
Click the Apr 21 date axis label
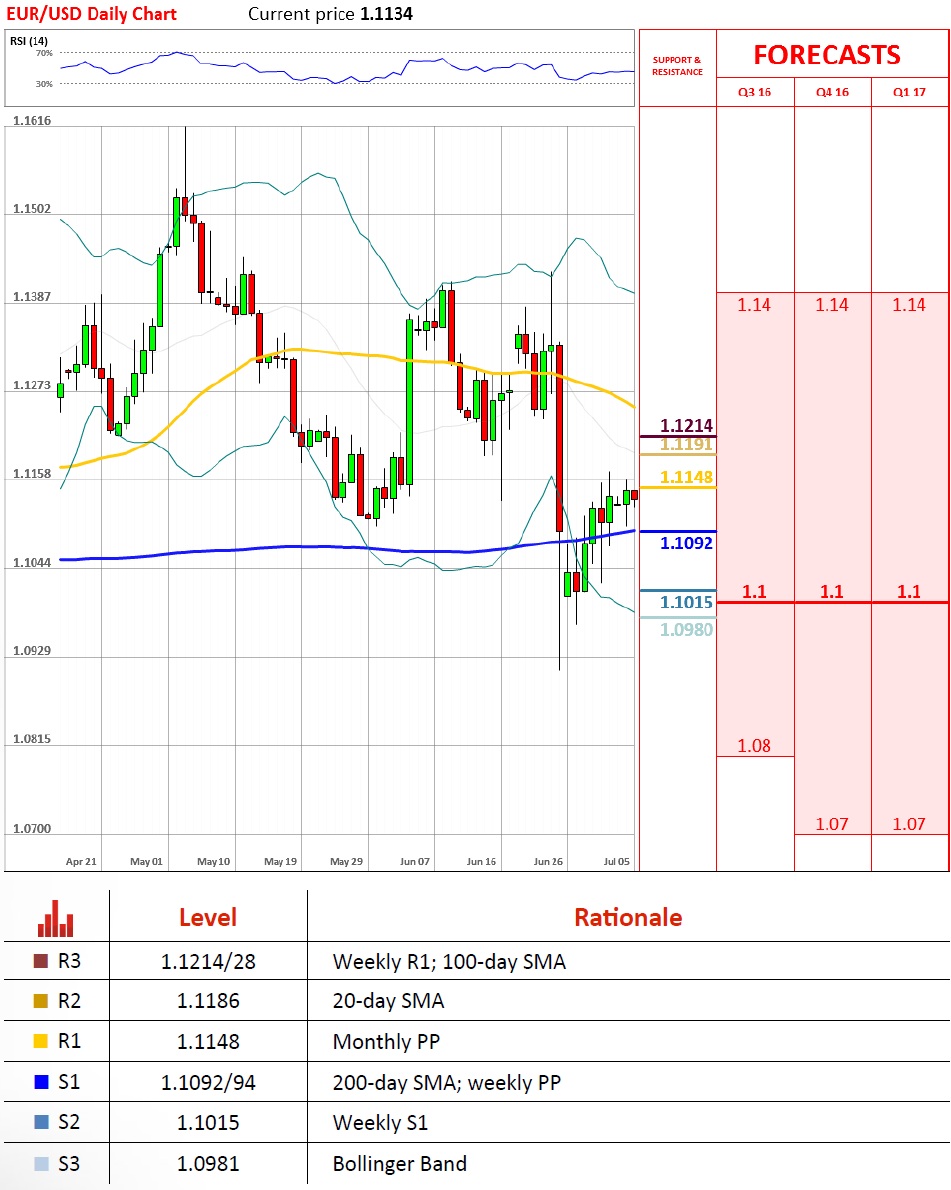pyautogui.click(x=81, y=861)
